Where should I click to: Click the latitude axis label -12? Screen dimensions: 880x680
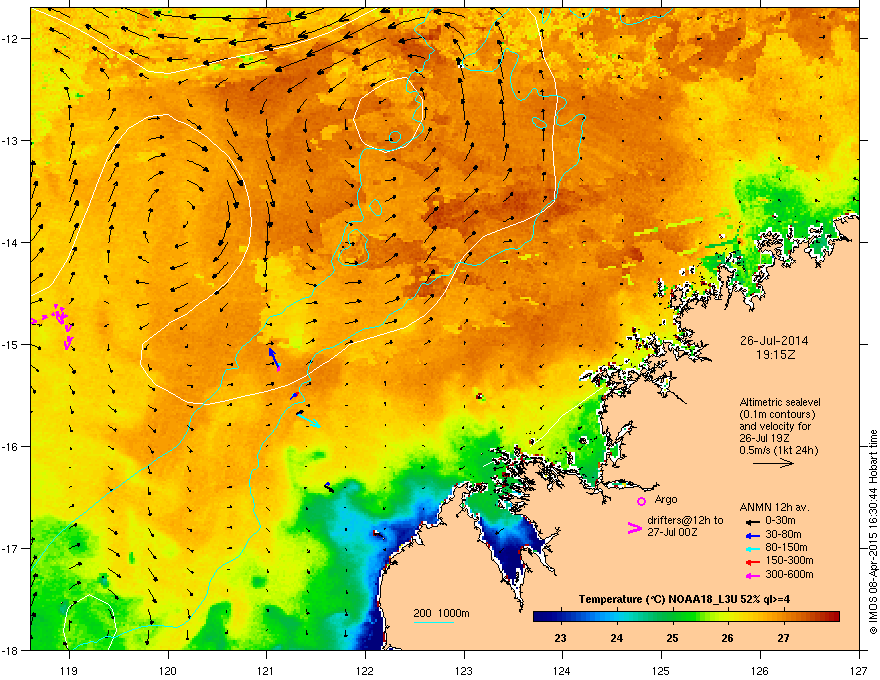[11, 39]
